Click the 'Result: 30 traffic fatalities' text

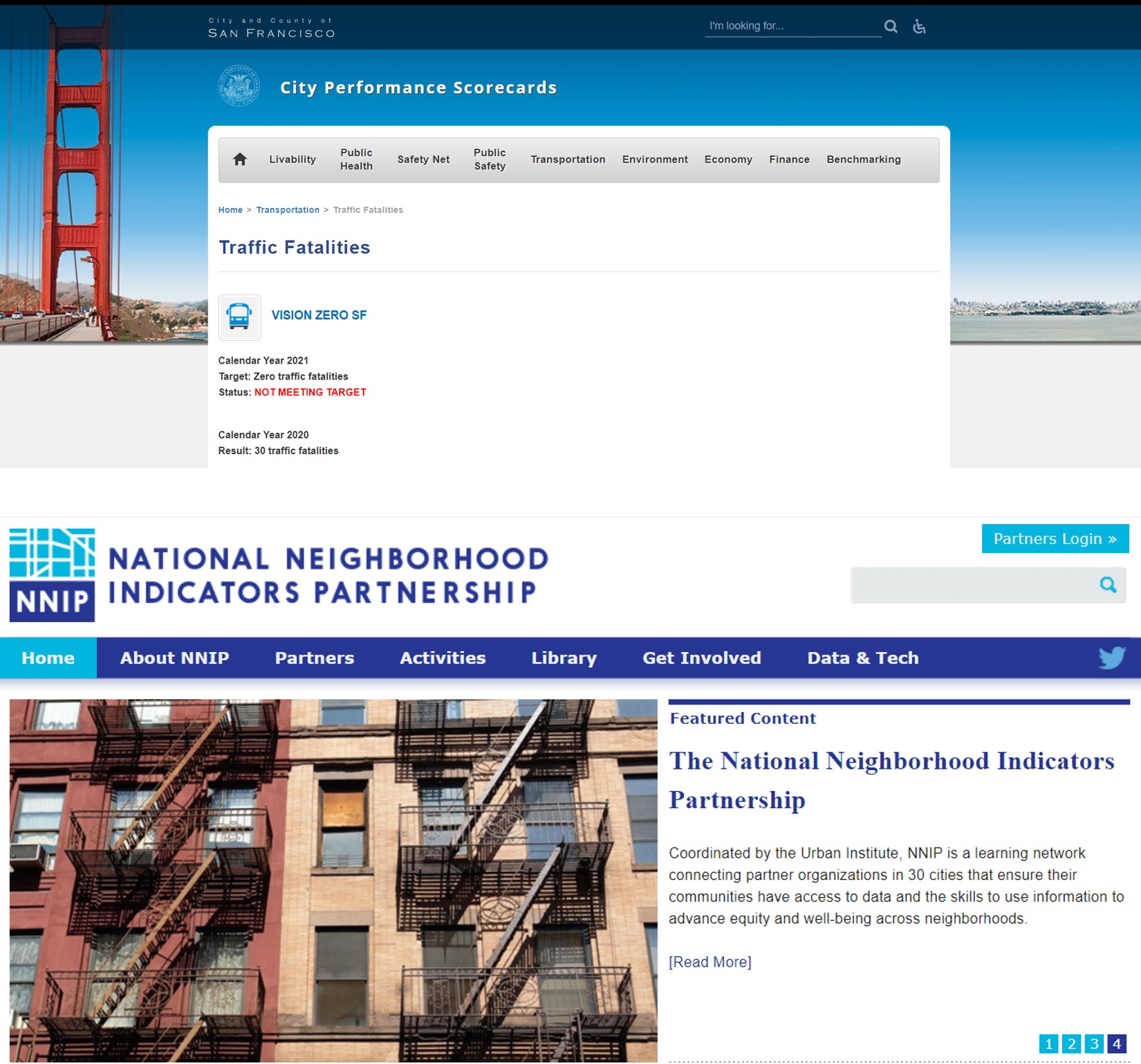[278, 451]
